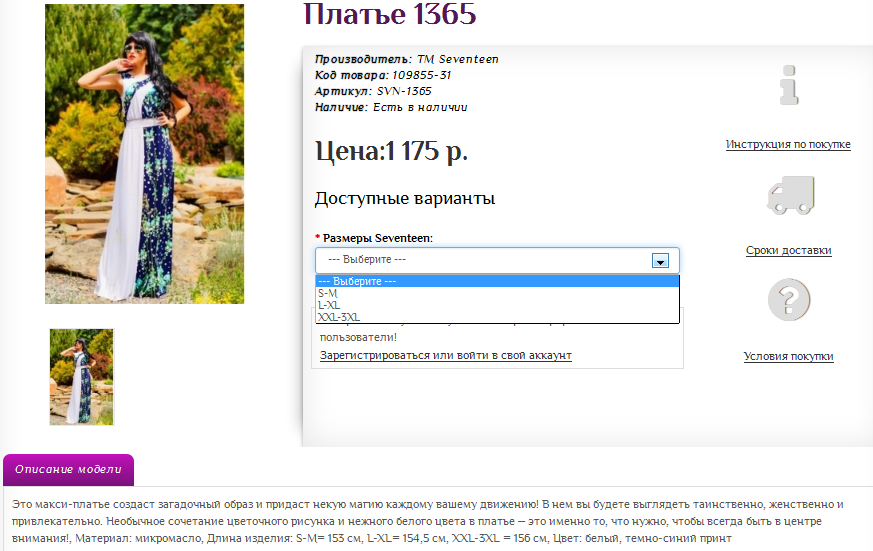Image resolution: width=873 pixels, height=551 pixels.
Task: Choose the L-XL size option
Action: pos(328,305)
